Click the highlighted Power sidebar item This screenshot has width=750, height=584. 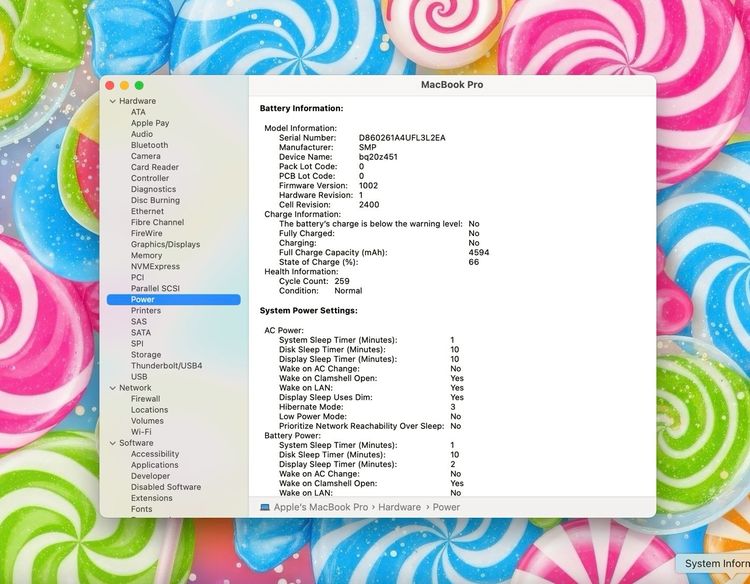point(174,299)
